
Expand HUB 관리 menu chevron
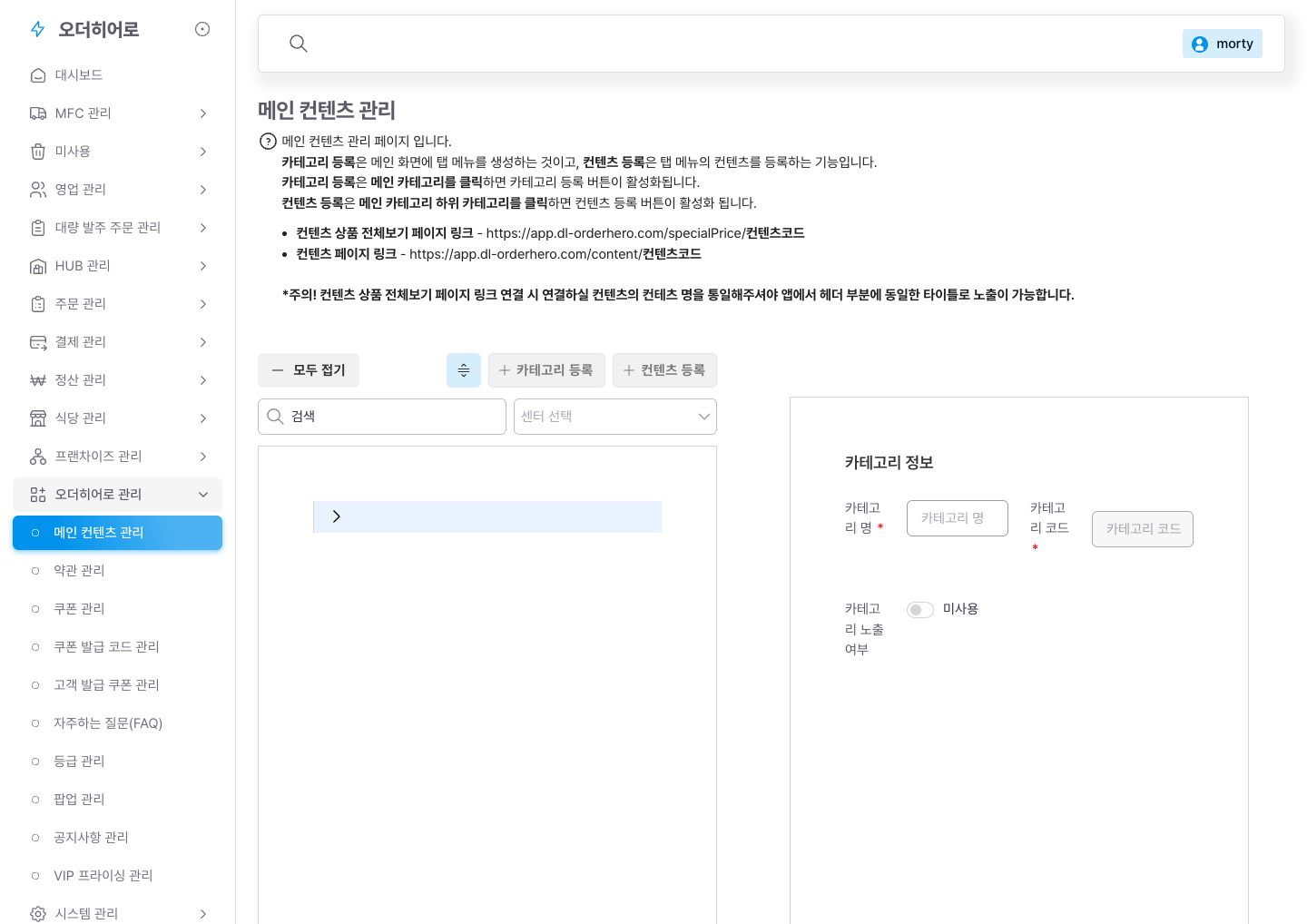pyautogui.click(x=203, y=266)
